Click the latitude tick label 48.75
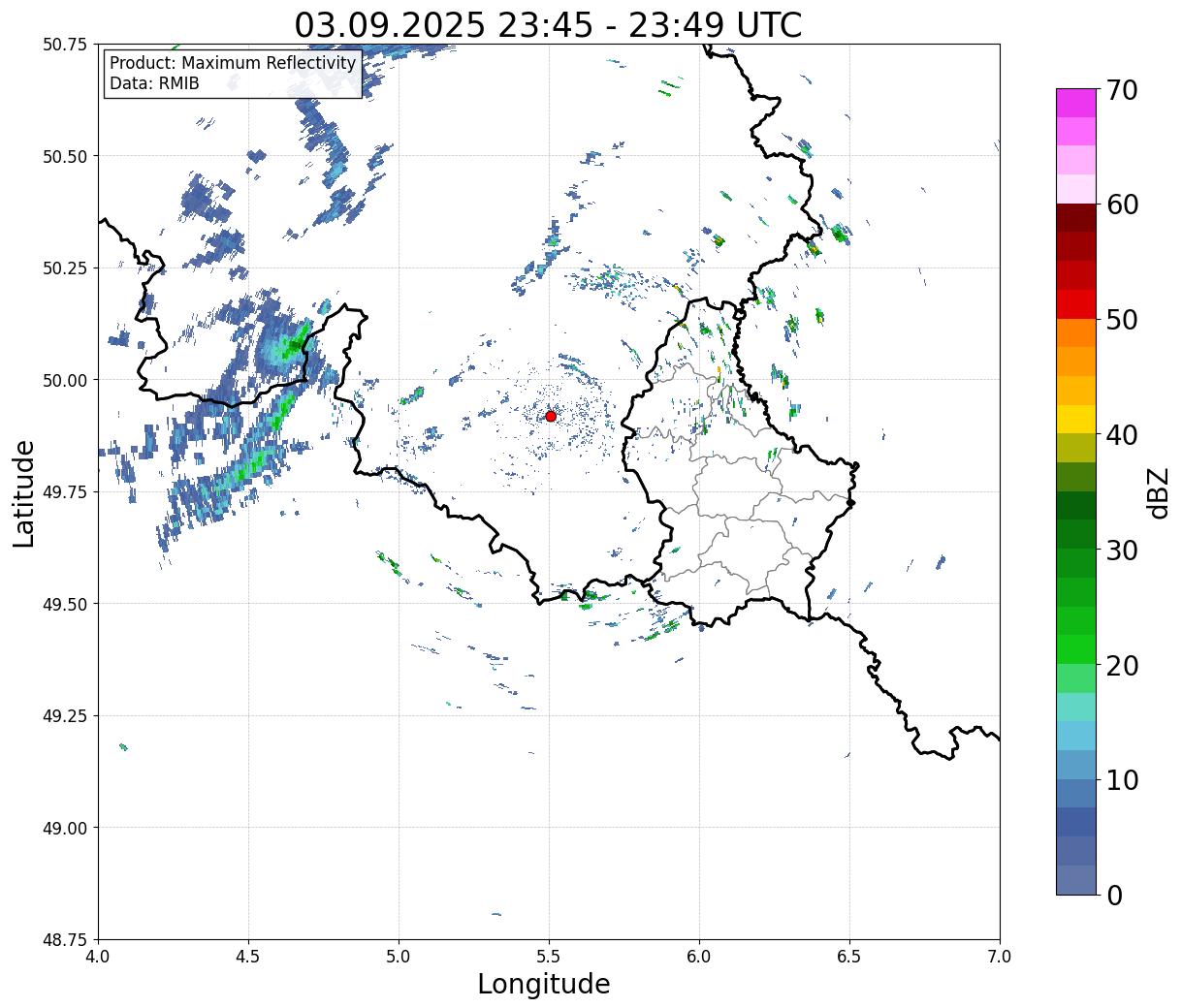This screenshot has height=1008, width=1182. pos(65,940)
